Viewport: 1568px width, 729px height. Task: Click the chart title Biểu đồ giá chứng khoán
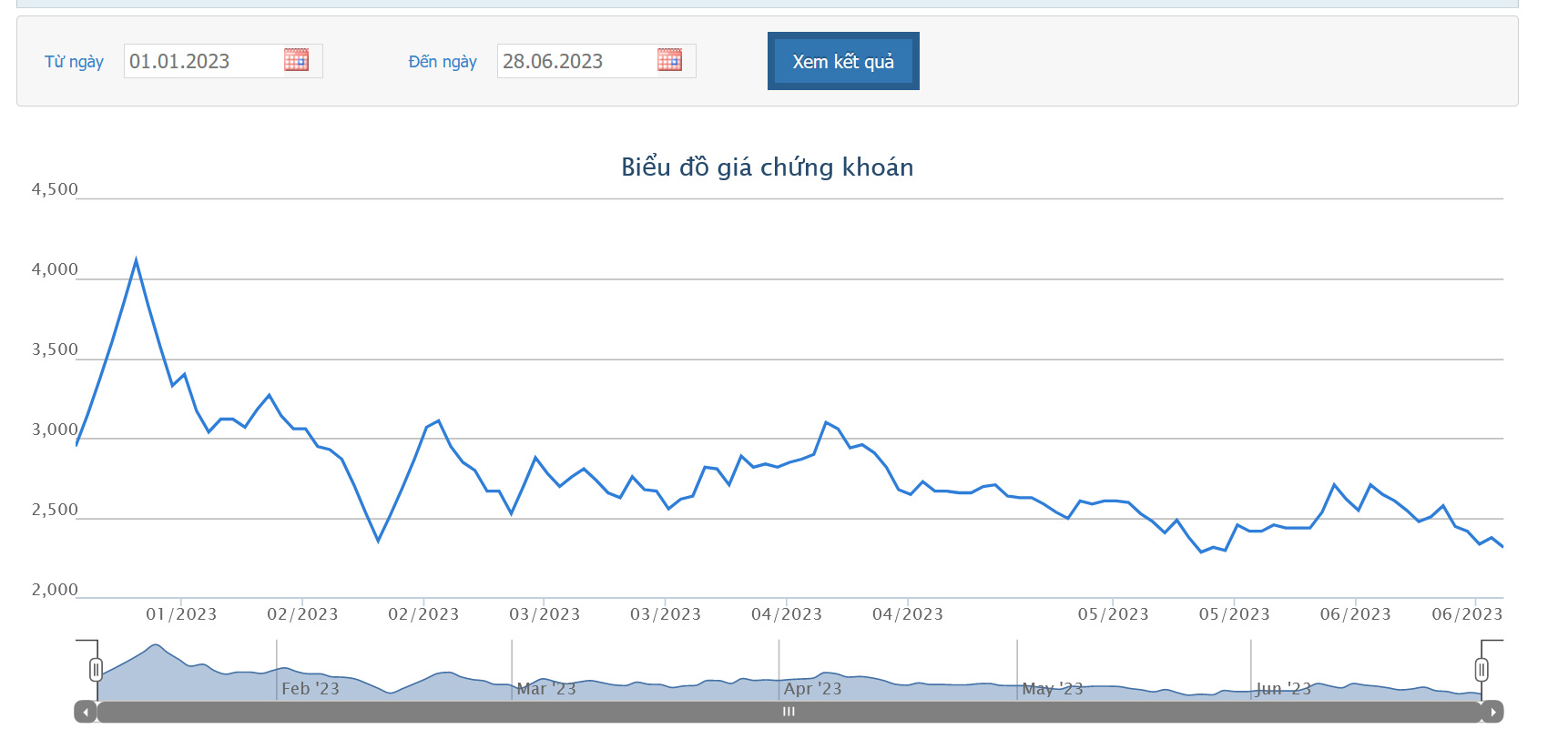[x=768, y=167]
